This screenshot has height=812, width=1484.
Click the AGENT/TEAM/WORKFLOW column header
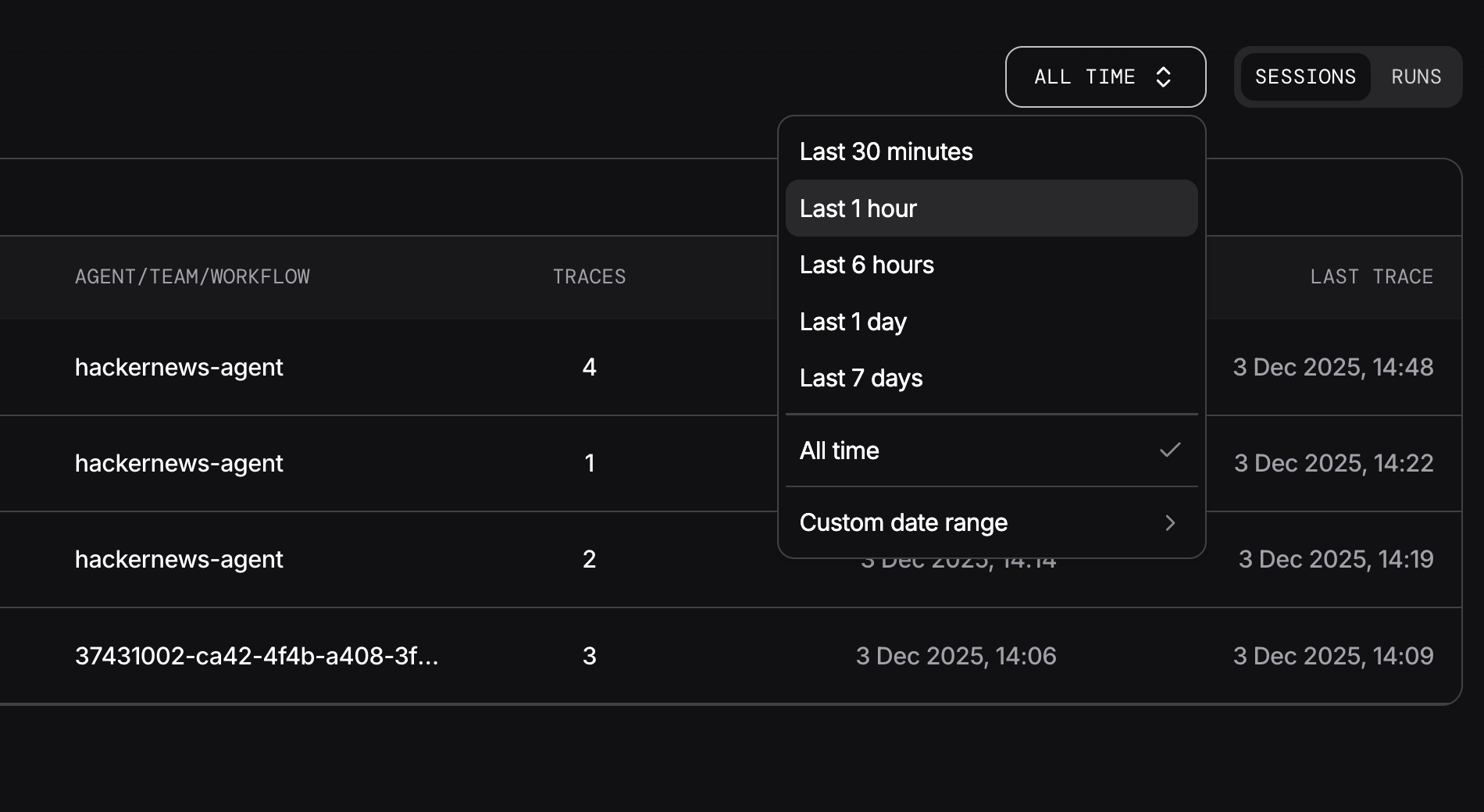click(x=192, y=276)
